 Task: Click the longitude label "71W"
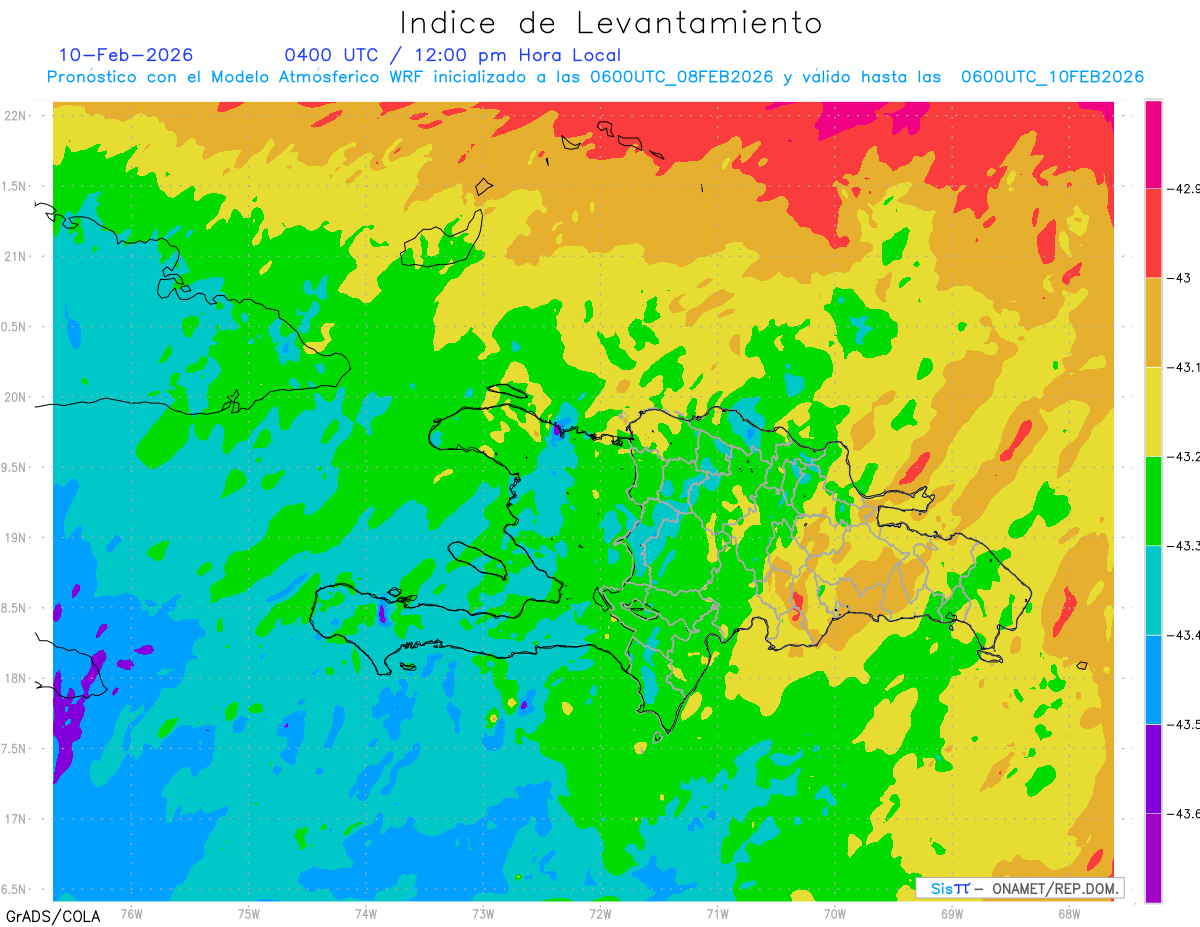[x=717, y=914]
